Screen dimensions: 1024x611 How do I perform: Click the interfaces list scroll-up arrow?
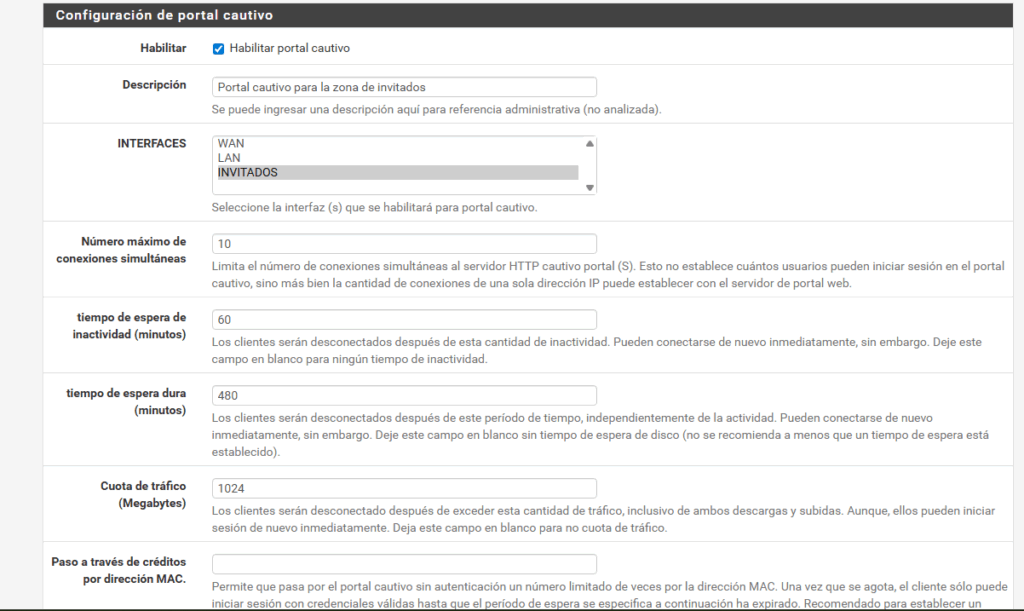(590, 144)
